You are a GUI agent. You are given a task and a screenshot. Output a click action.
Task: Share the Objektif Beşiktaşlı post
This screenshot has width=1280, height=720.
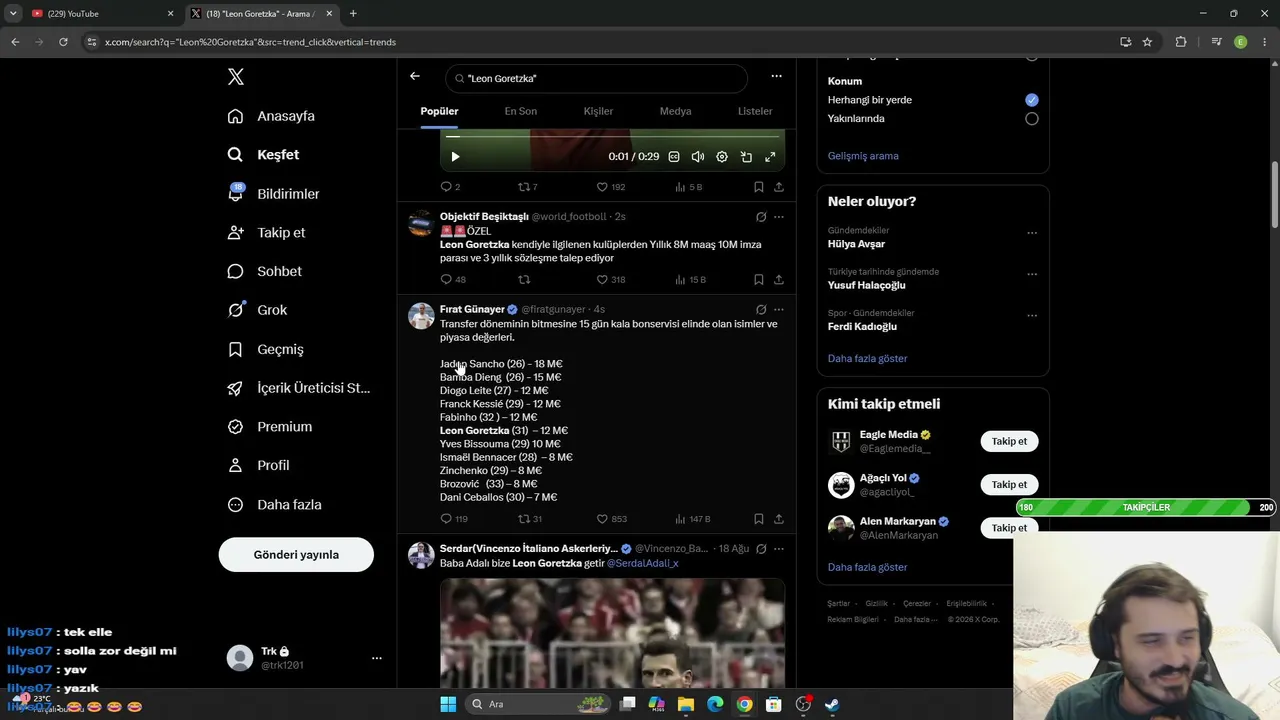tap(779, 280)
